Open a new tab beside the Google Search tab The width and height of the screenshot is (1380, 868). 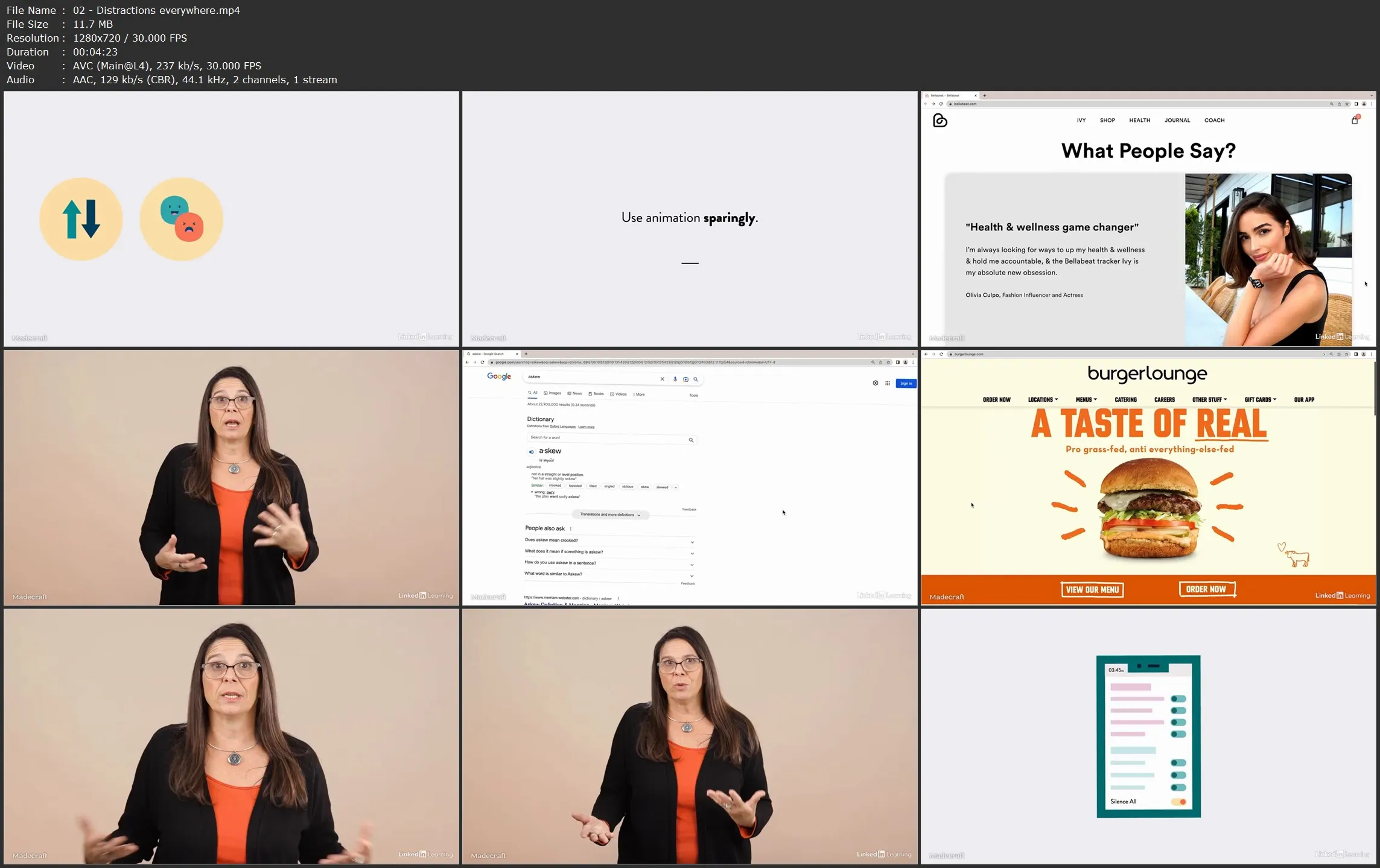[x=526, y=354]
